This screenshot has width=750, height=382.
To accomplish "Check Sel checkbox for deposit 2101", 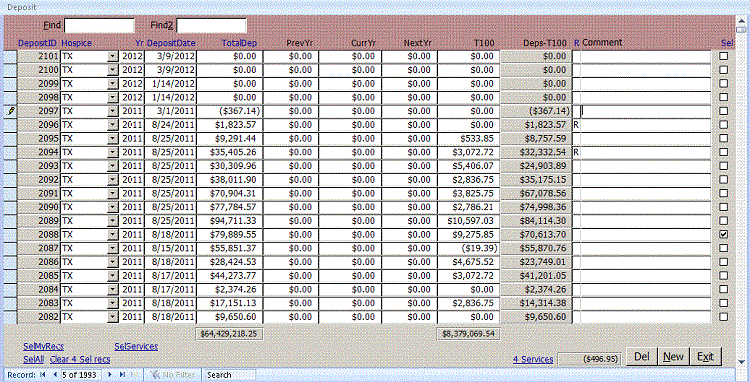I will [x=724, y=56].
